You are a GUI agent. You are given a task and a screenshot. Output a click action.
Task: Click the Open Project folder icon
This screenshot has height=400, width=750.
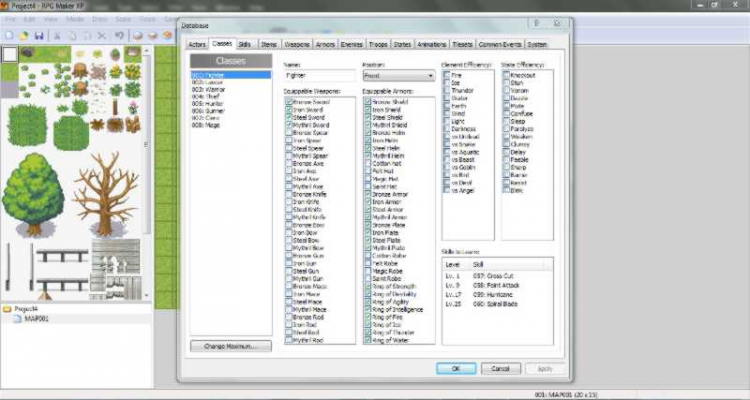pyautogui.click(x=24, y=36)
